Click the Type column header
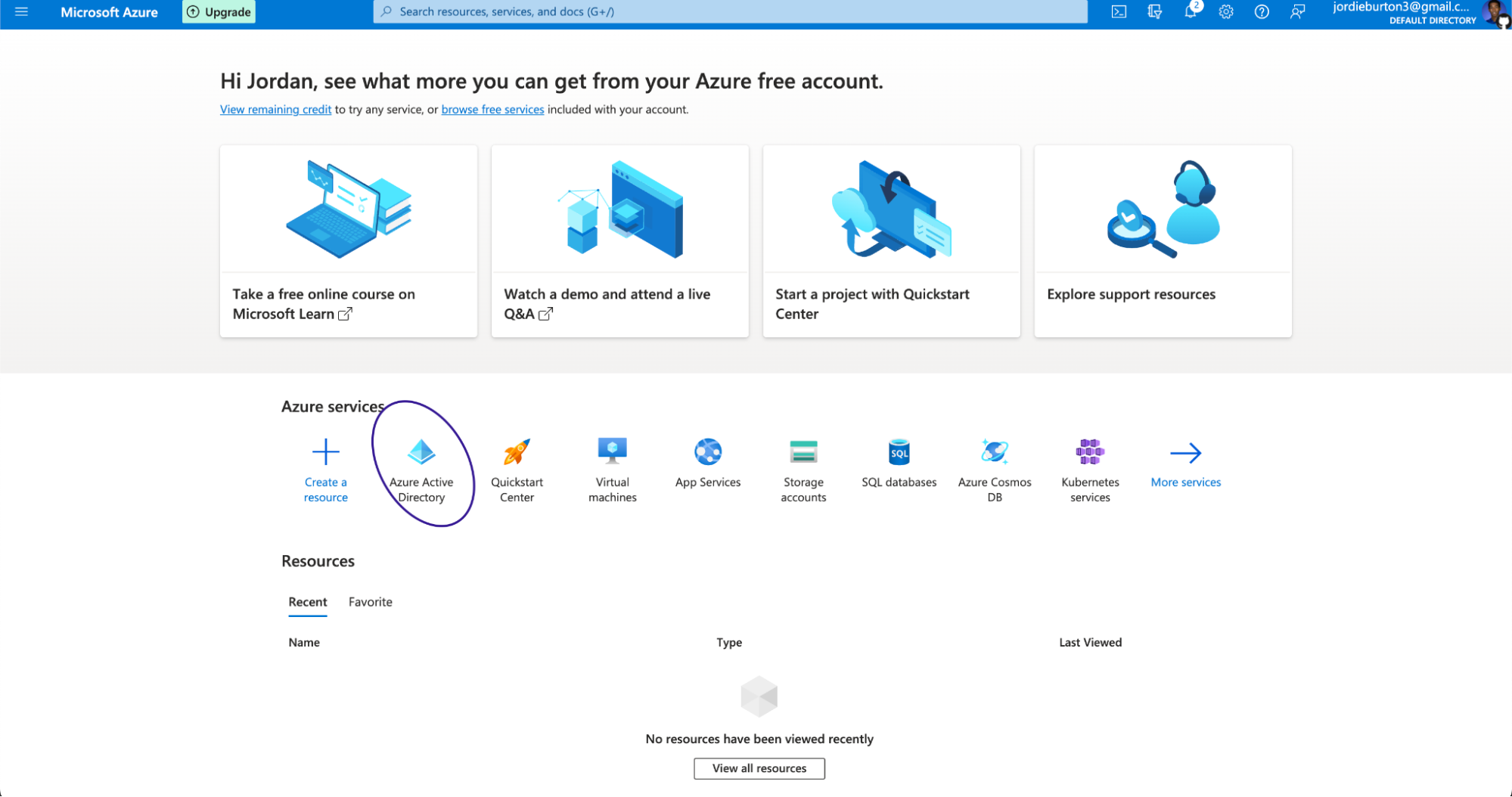1512x797 pixels. tap(729, 643)
